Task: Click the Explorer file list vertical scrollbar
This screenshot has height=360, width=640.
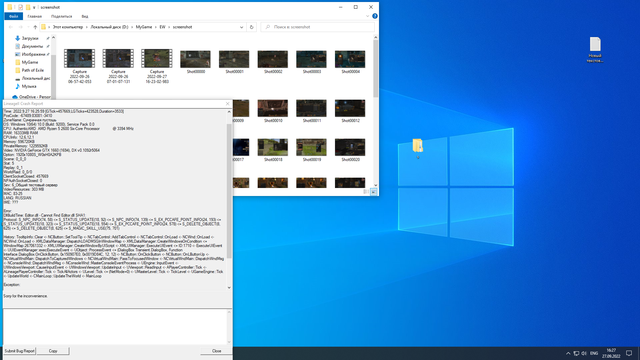Action: [376, 69]
